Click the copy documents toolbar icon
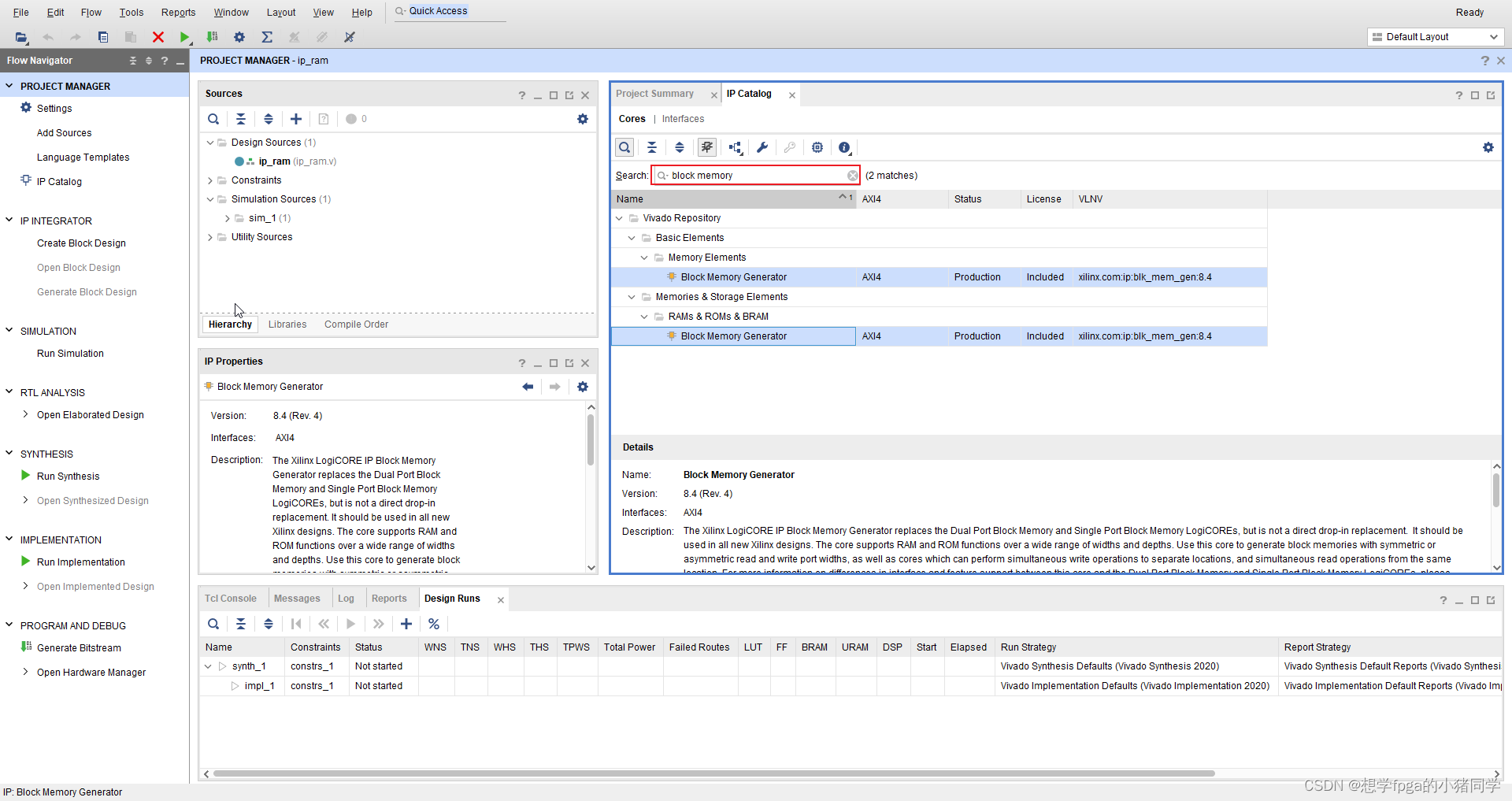The image size is (1512, 801). coord(103,37)
